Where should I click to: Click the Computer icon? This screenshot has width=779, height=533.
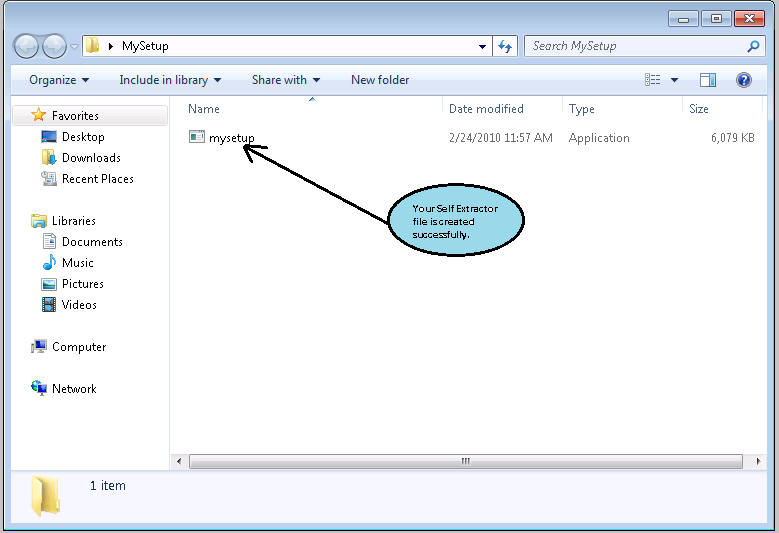click(x=39, y=346)
